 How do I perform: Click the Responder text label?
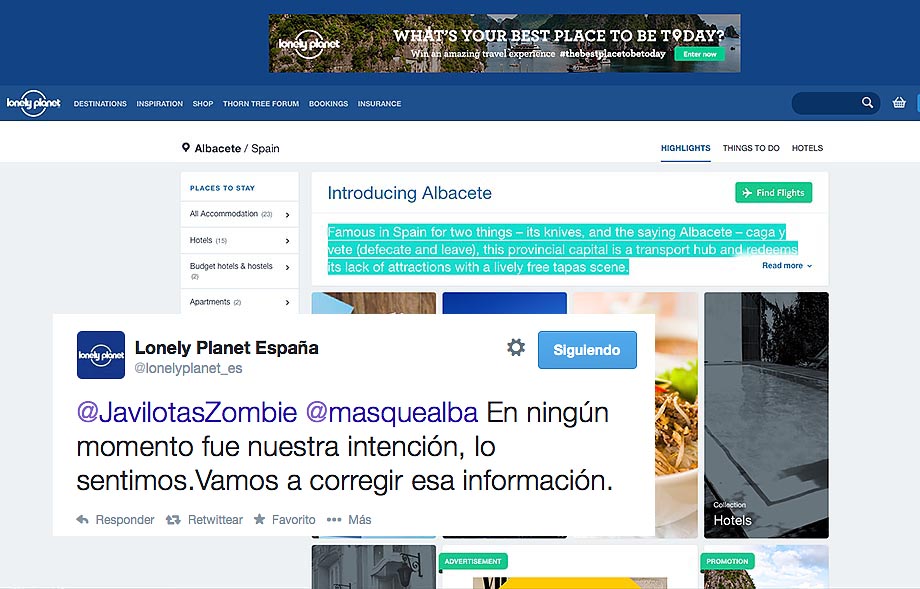[x=125, y=520]
